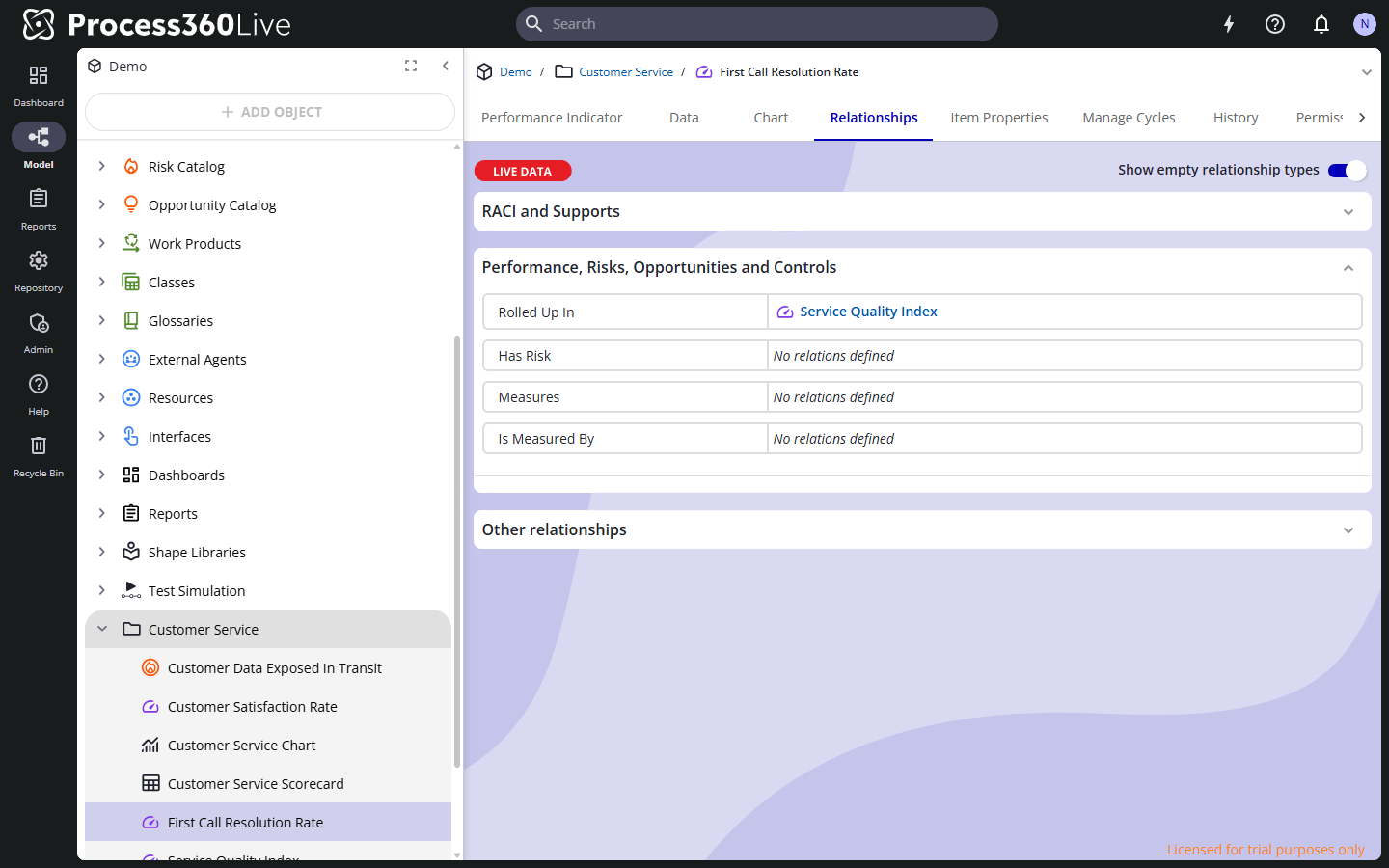Viewport: 1389px width, 868px height.
Task: Expand the Other relationships section
Action: pyautogui.click(x=1348, y=530)
